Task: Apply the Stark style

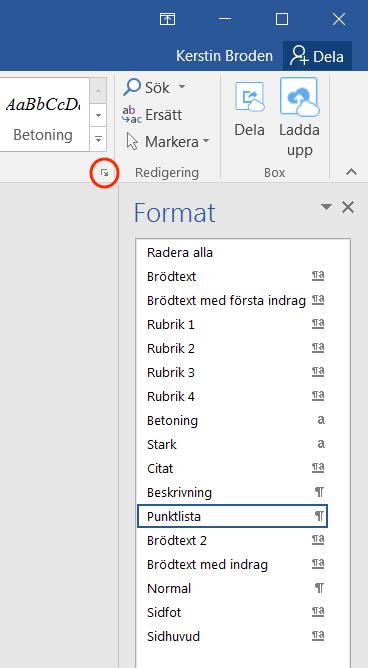Action: pos(233,444)
